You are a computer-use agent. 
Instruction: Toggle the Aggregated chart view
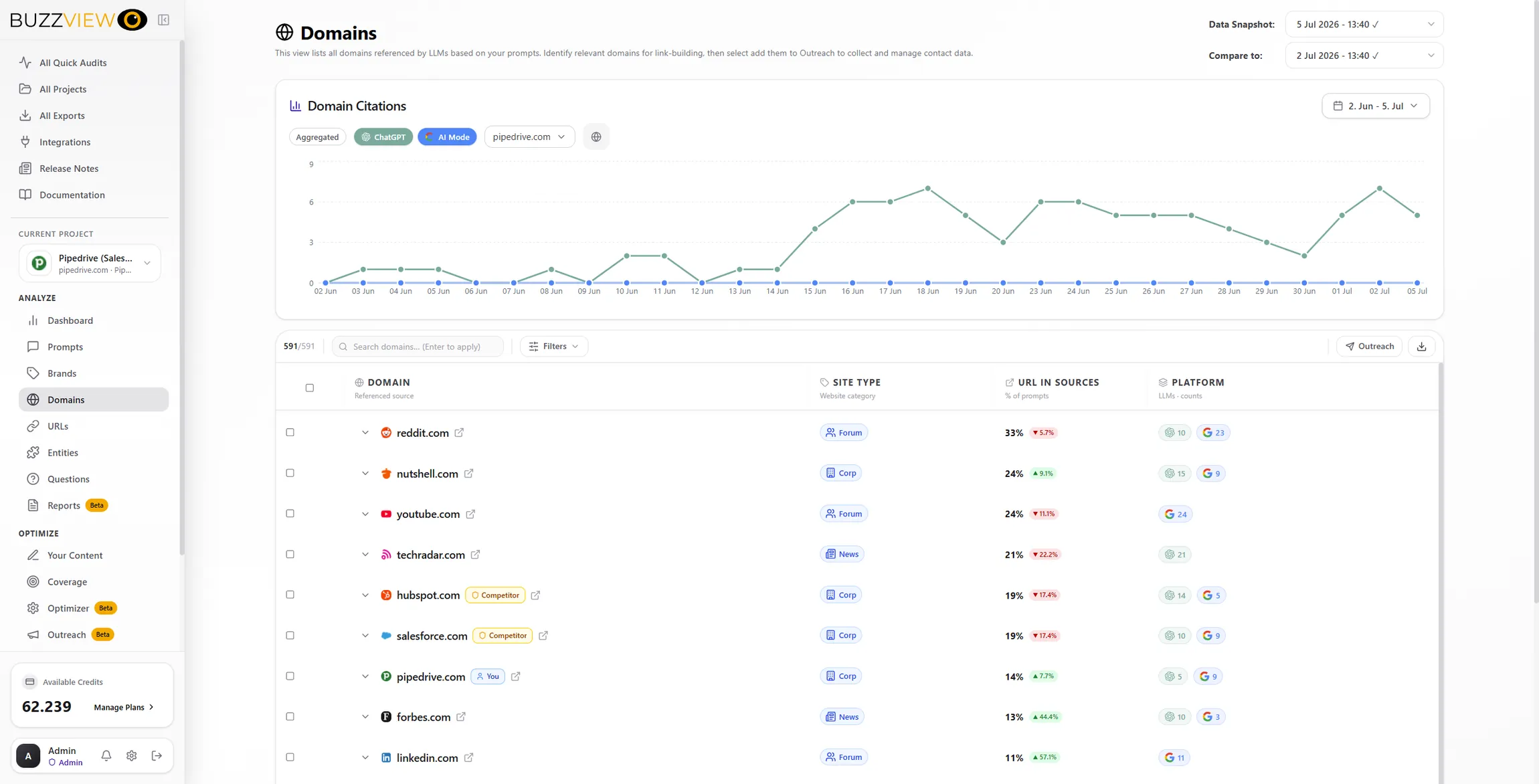click(x=317, y=137)
